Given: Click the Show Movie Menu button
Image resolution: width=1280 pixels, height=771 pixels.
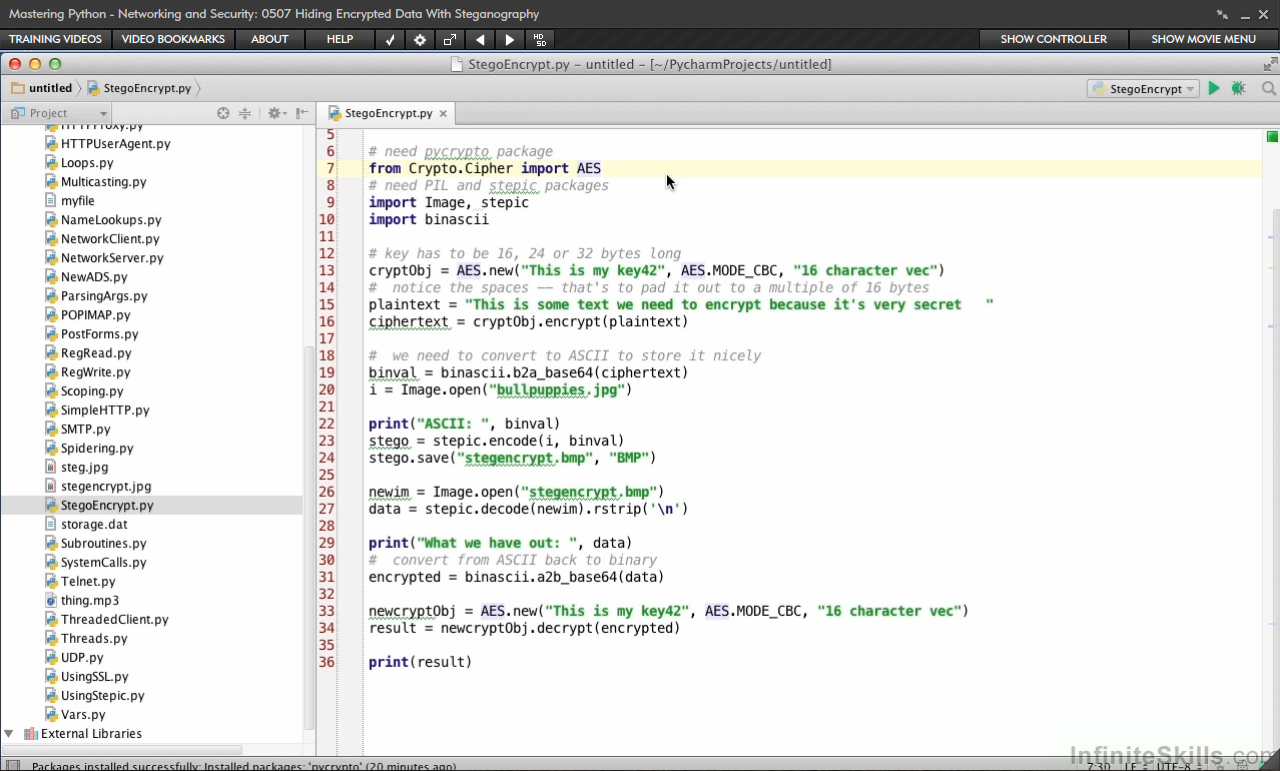Looking at the screenshot, I should pyautogui.click(x=1203, y=39).
